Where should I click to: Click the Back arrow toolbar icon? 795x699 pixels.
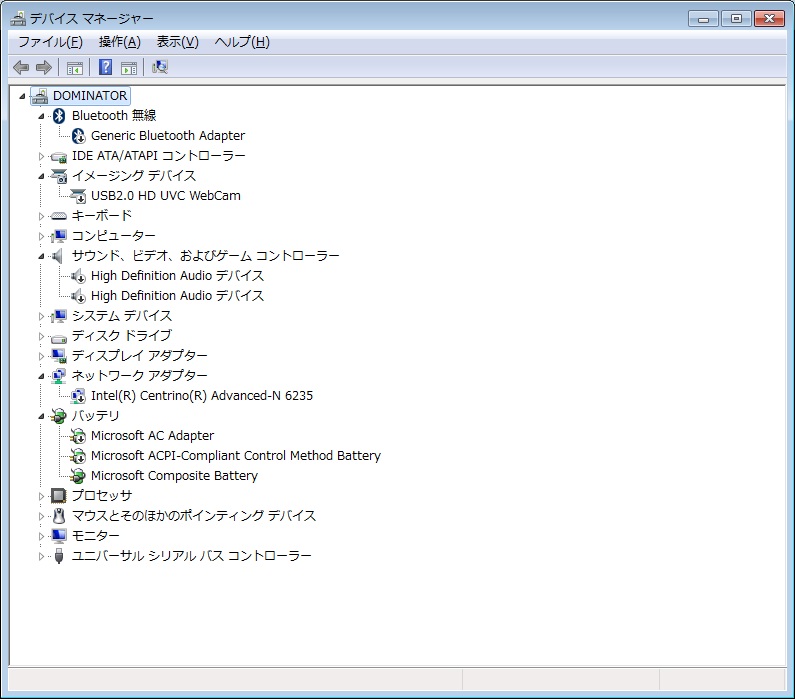coord(21,67)
